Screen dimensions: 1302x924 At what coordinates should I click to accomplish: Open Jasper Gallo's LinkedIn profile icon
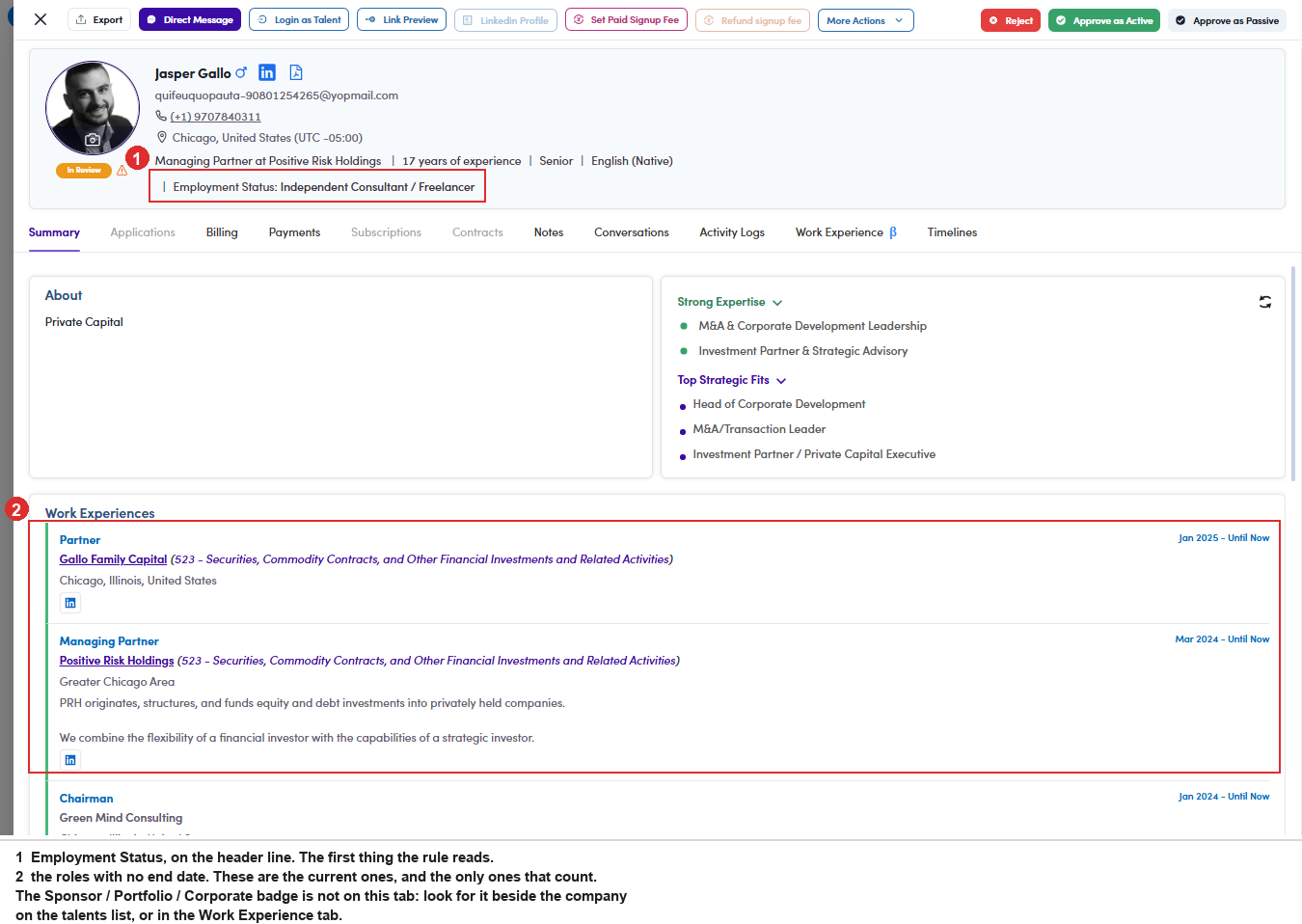[x=267, y=72]
